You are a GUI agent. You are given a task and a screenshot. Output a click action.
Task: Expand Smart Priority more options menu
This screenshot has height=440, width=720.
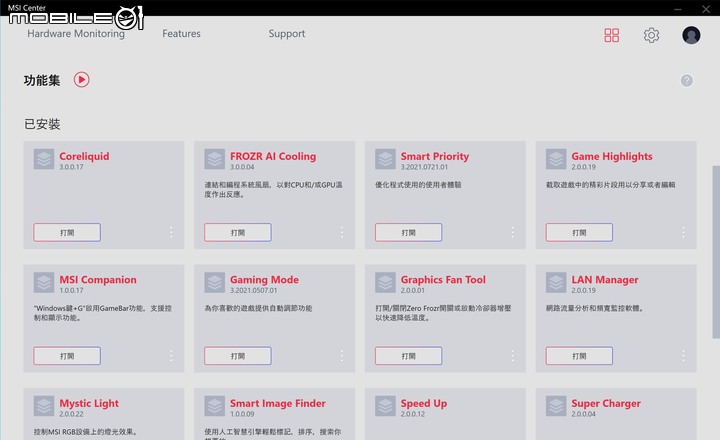click(513, 232)
